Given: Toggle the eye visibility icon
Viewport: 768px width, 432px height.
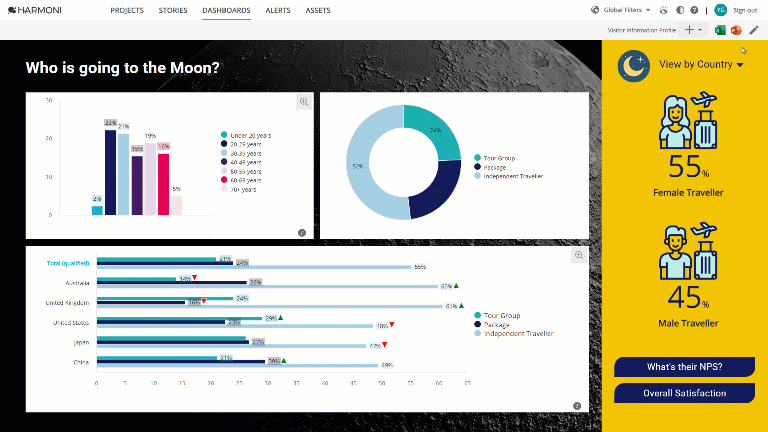Looking at the screenshot, I should [x=664, y=10].
